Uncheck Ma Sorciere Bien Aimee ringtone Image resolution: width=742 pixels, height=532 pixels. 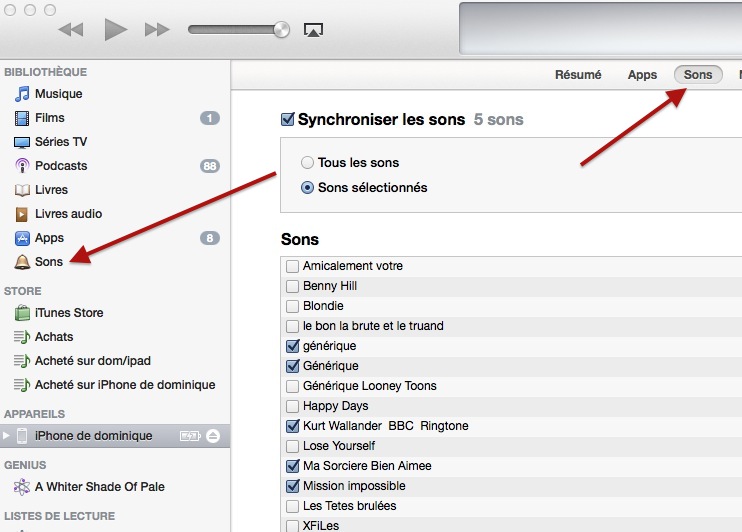292,466
